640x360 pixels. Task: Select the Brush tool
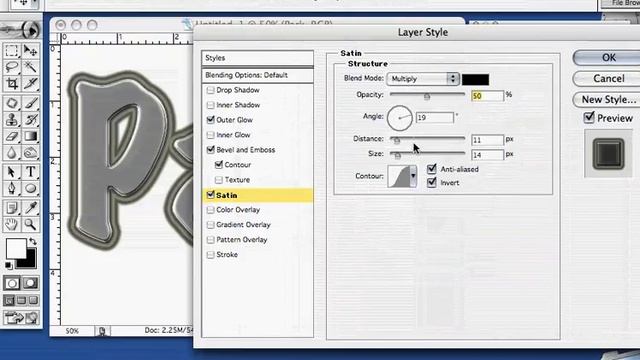tap(31, 103)
